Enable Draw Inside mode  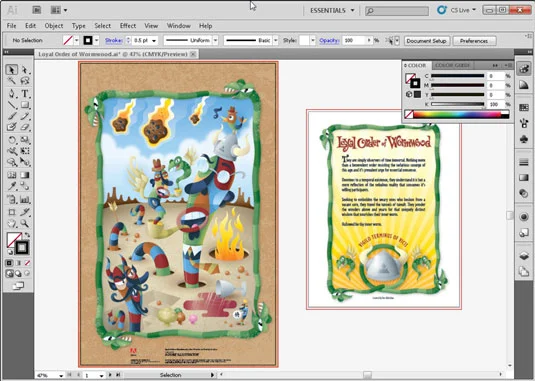click(27, 274)
